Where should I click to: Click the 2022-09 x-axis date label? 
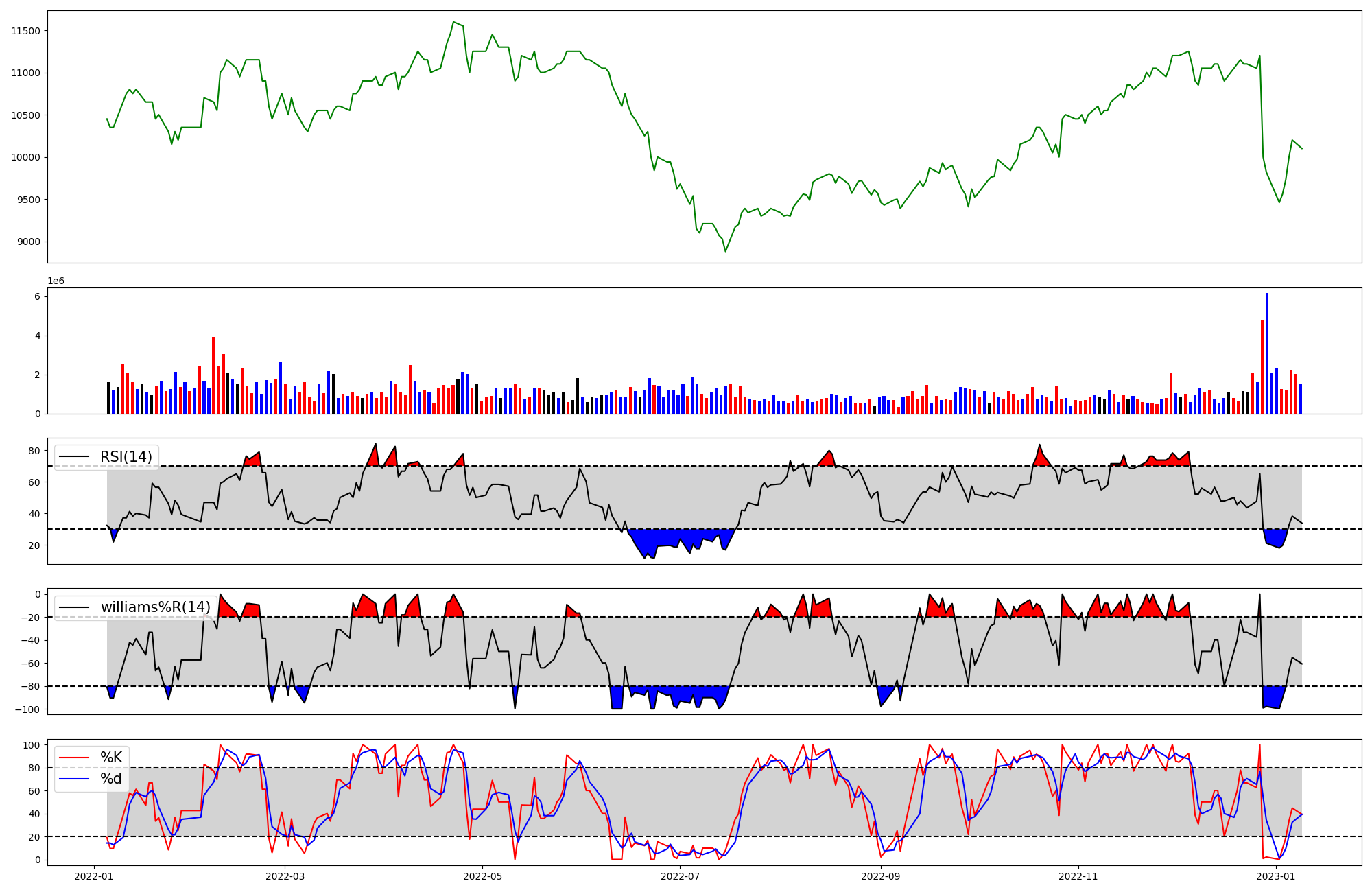click(881, 876)
